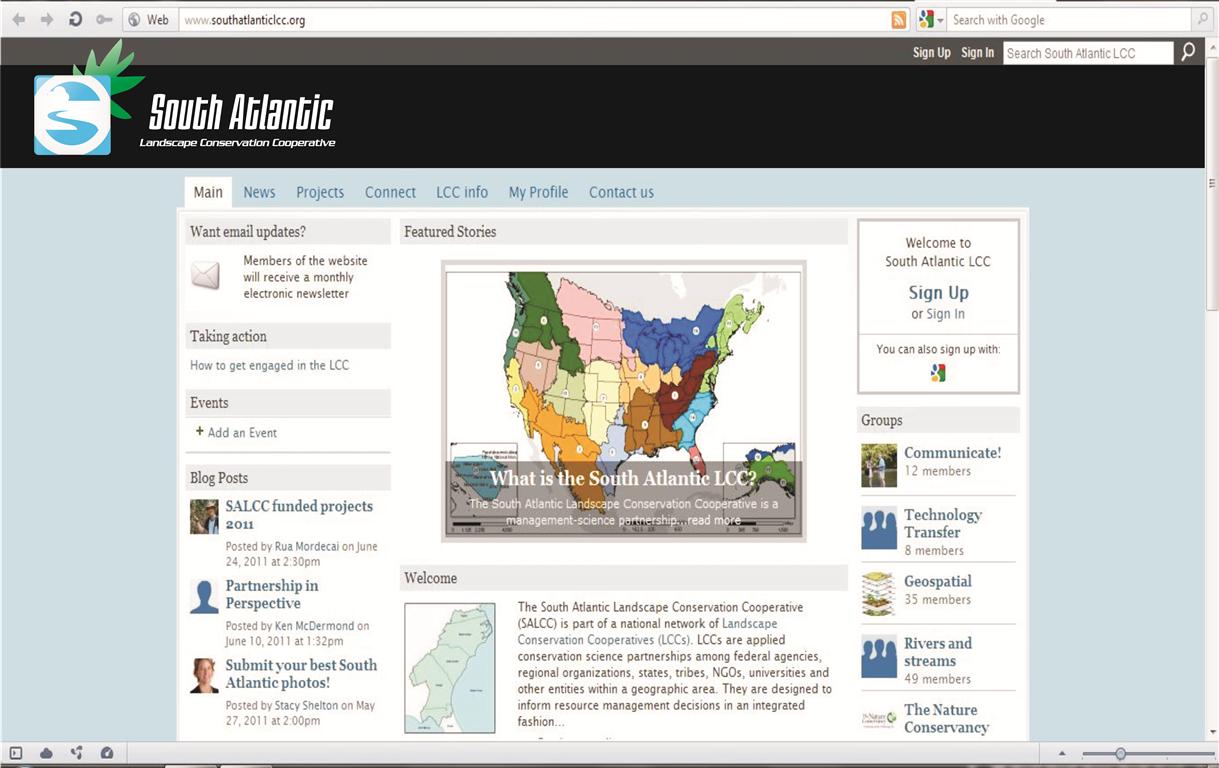Adjust the zoom slider handle
Screen dimensions: 1219x768
tap(1120, 753)
